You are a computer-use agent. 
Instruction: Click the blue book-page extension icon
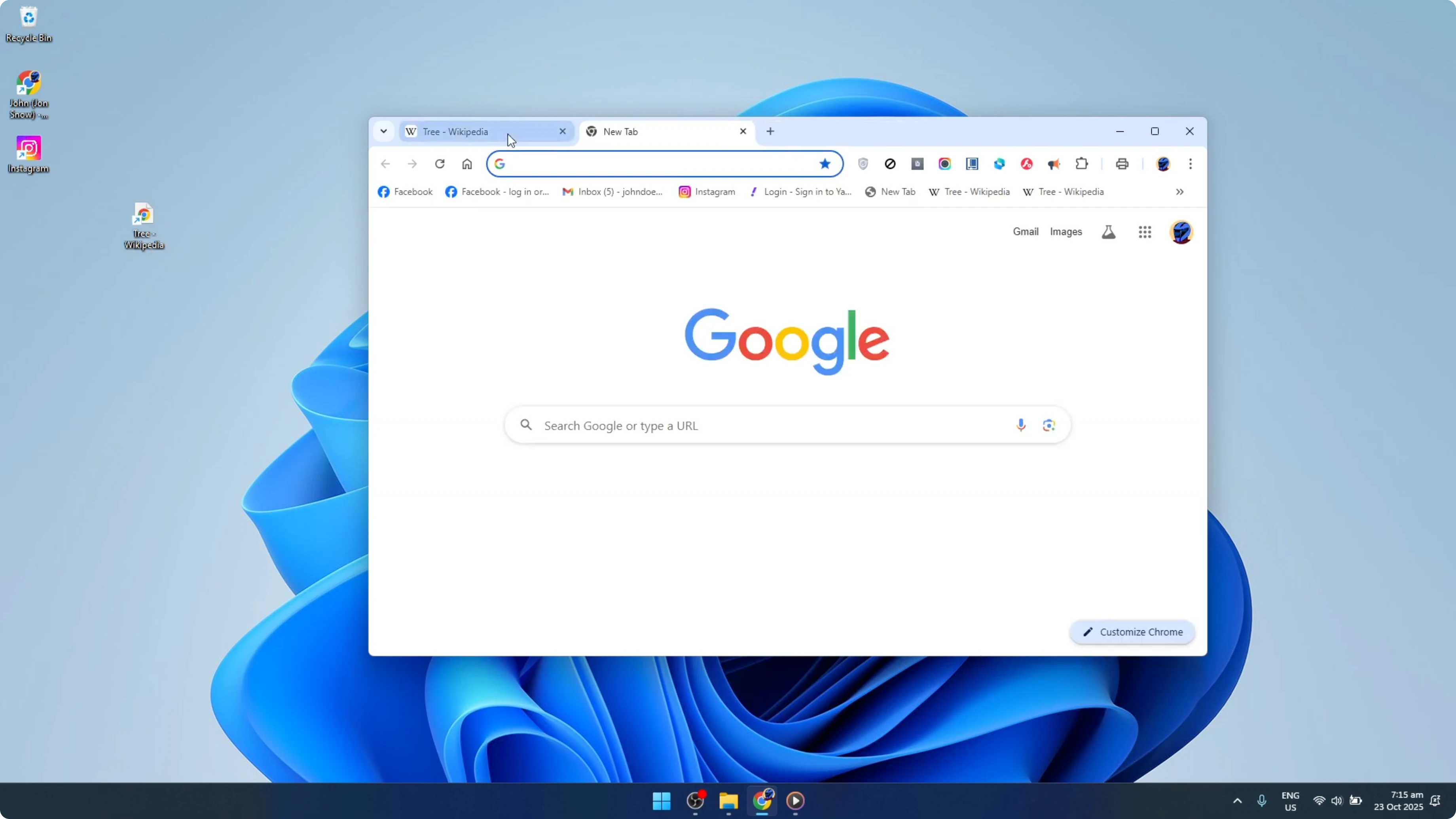(972, 164)
